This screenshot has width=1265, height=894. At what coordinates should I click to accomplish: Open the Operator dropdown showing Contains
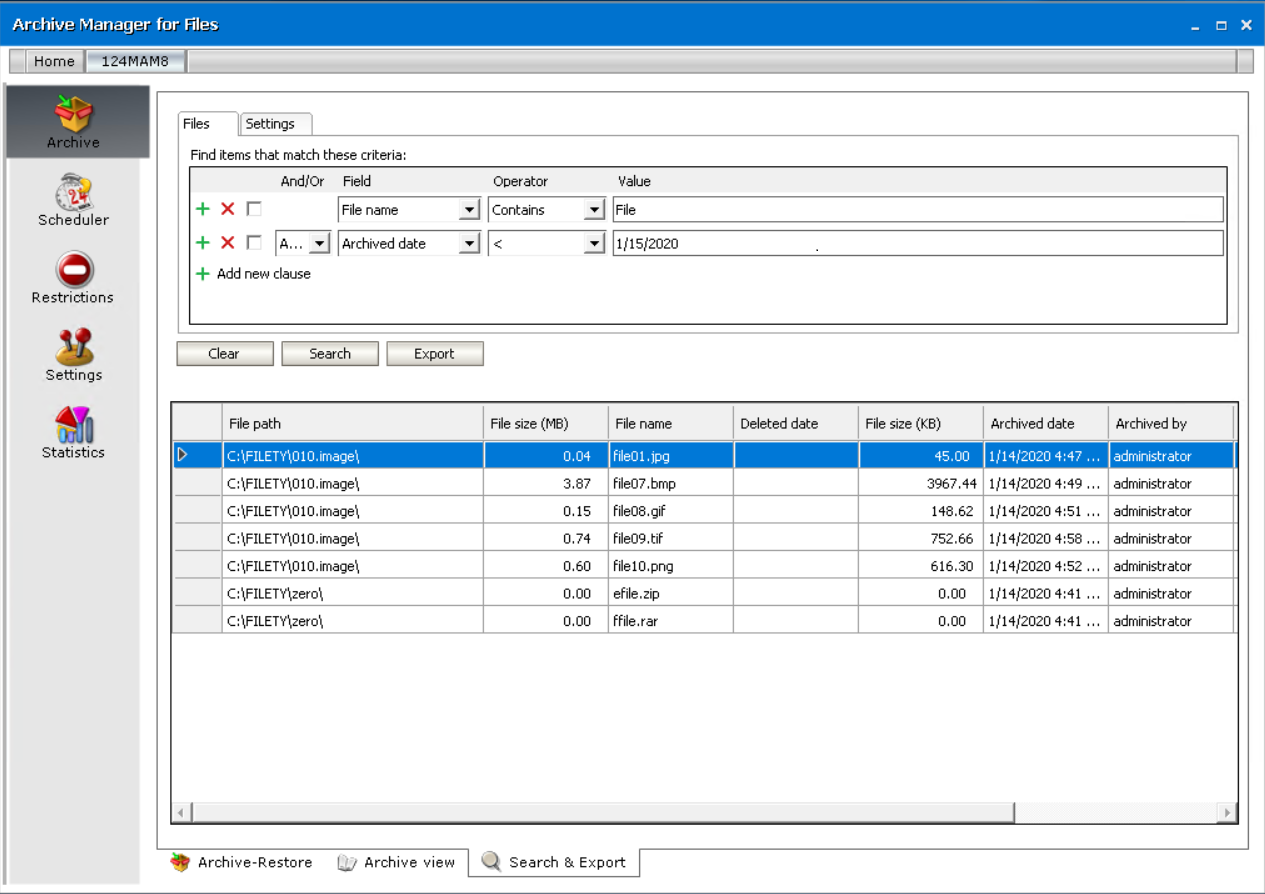(594, 210)
